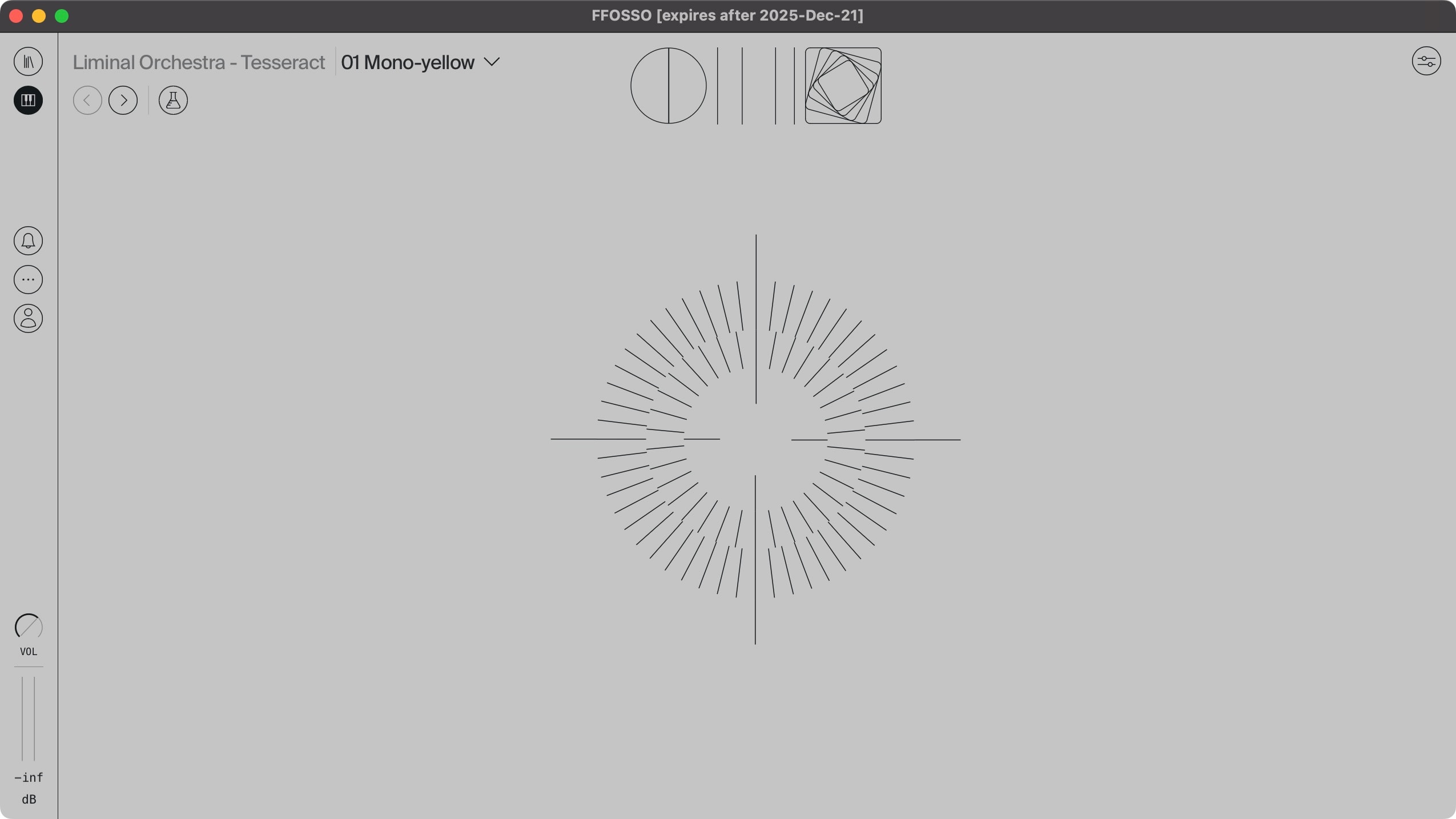Click the split circle macro control
Image resolution: width=1456 pixels, height=819 pixels.
[x=668, y=86]
